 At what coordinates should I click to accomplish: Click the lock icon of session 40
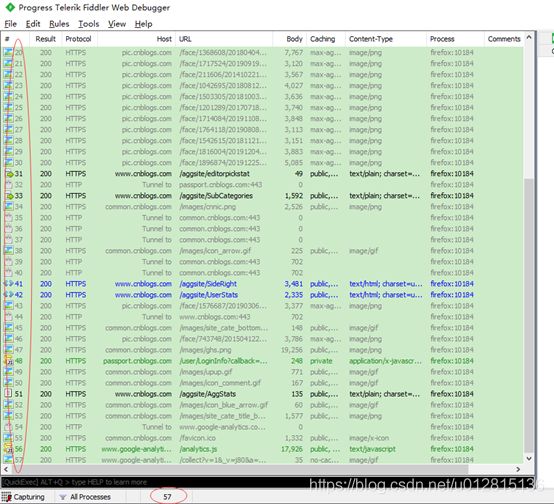[8, 273]
